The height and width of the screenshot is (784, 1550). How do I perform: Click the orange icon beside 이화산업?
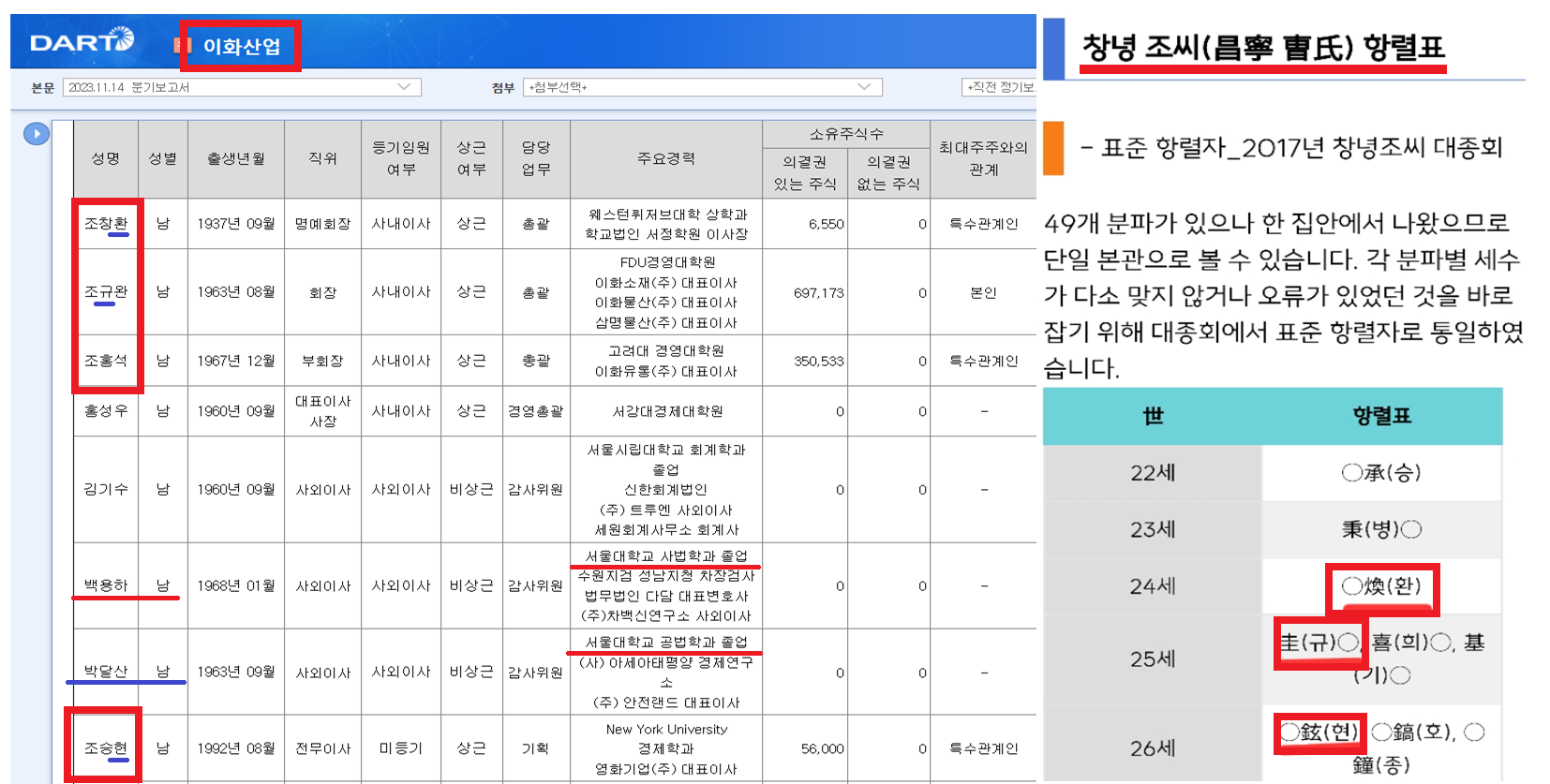click(183, 45)
